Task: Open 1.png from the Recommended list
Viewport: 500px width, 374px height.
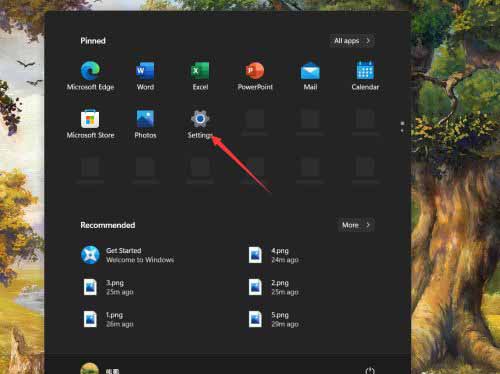Action: (108, 319)
